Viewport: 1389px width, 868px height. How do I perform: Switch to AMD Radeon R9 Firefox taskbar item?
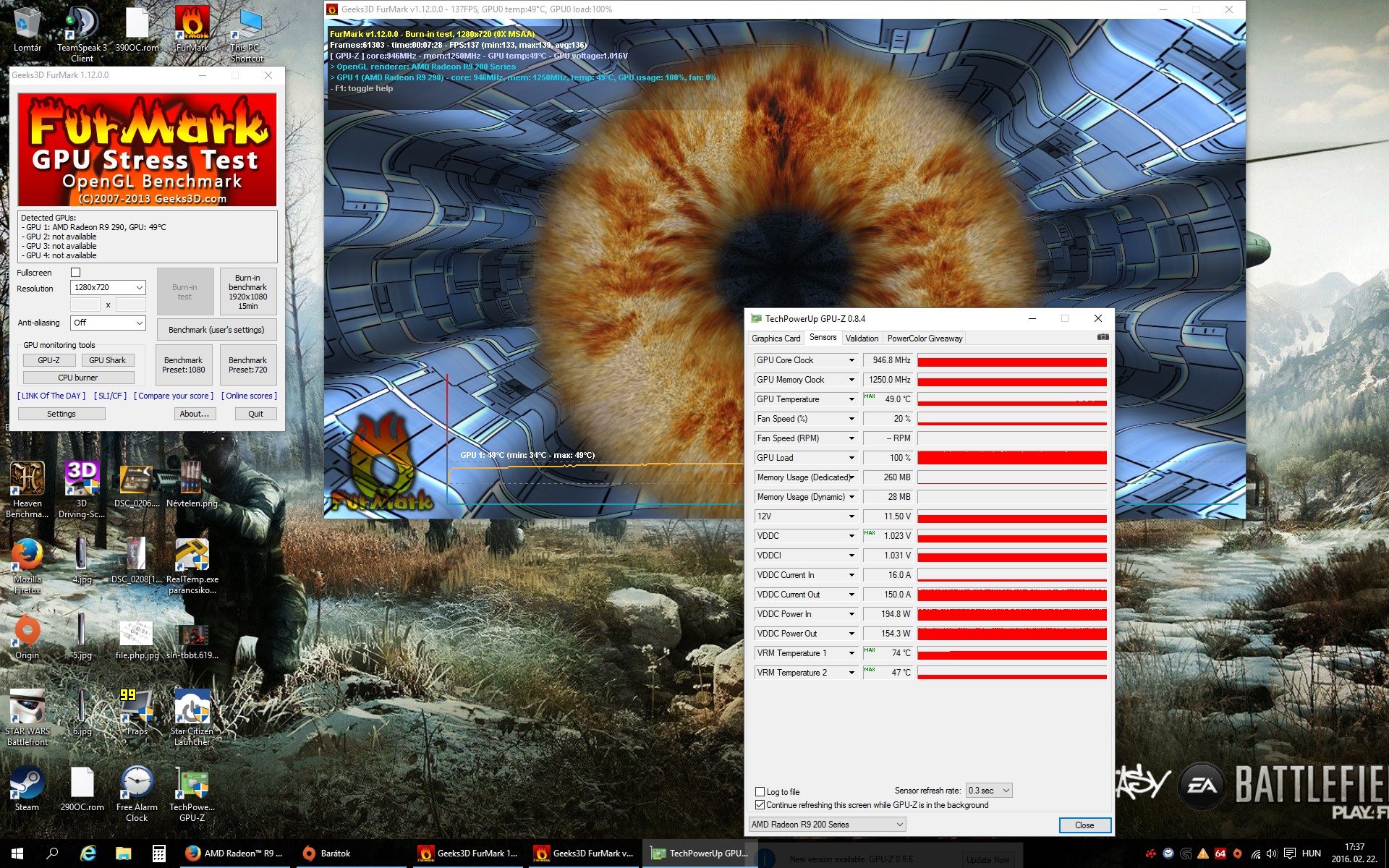click(234, 854)
